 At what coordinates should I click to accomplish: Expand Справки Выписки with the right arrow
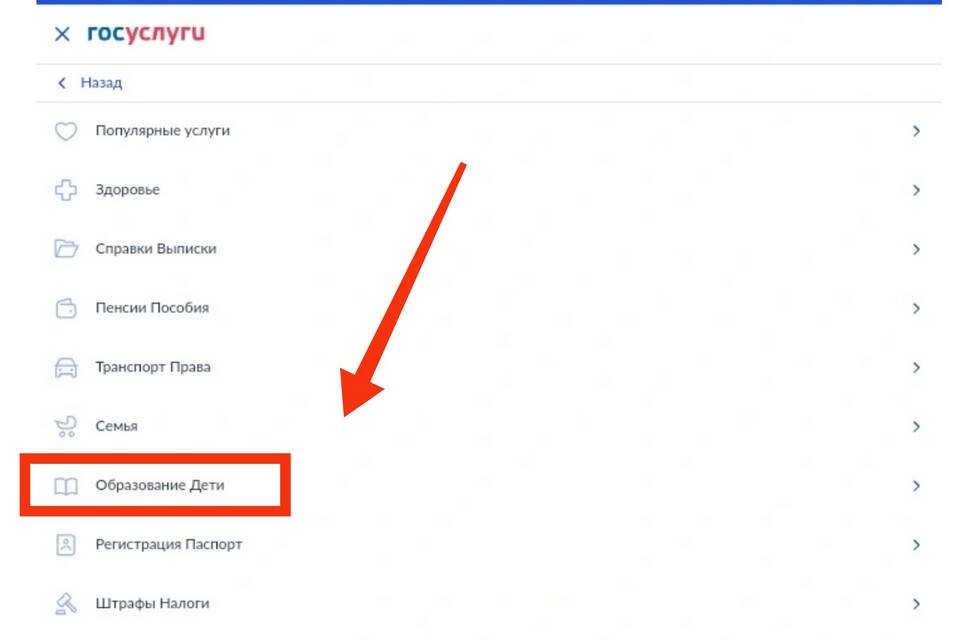[916, 249]
